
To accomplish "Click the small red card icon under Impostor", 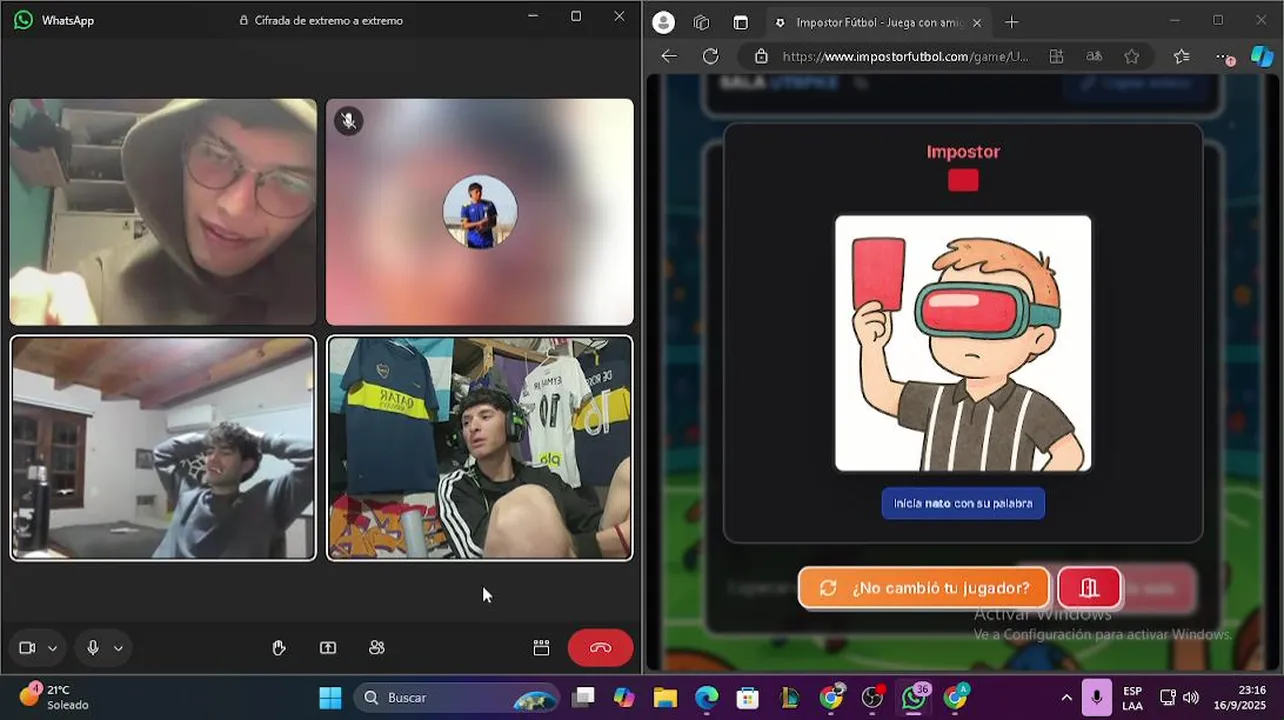I will [x=963, y=180].
